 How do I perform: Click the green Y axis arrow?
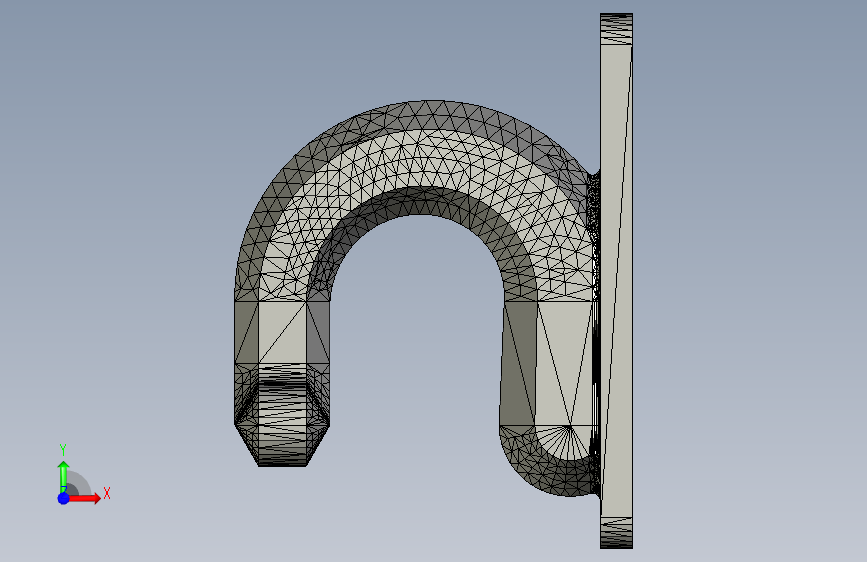64,476
